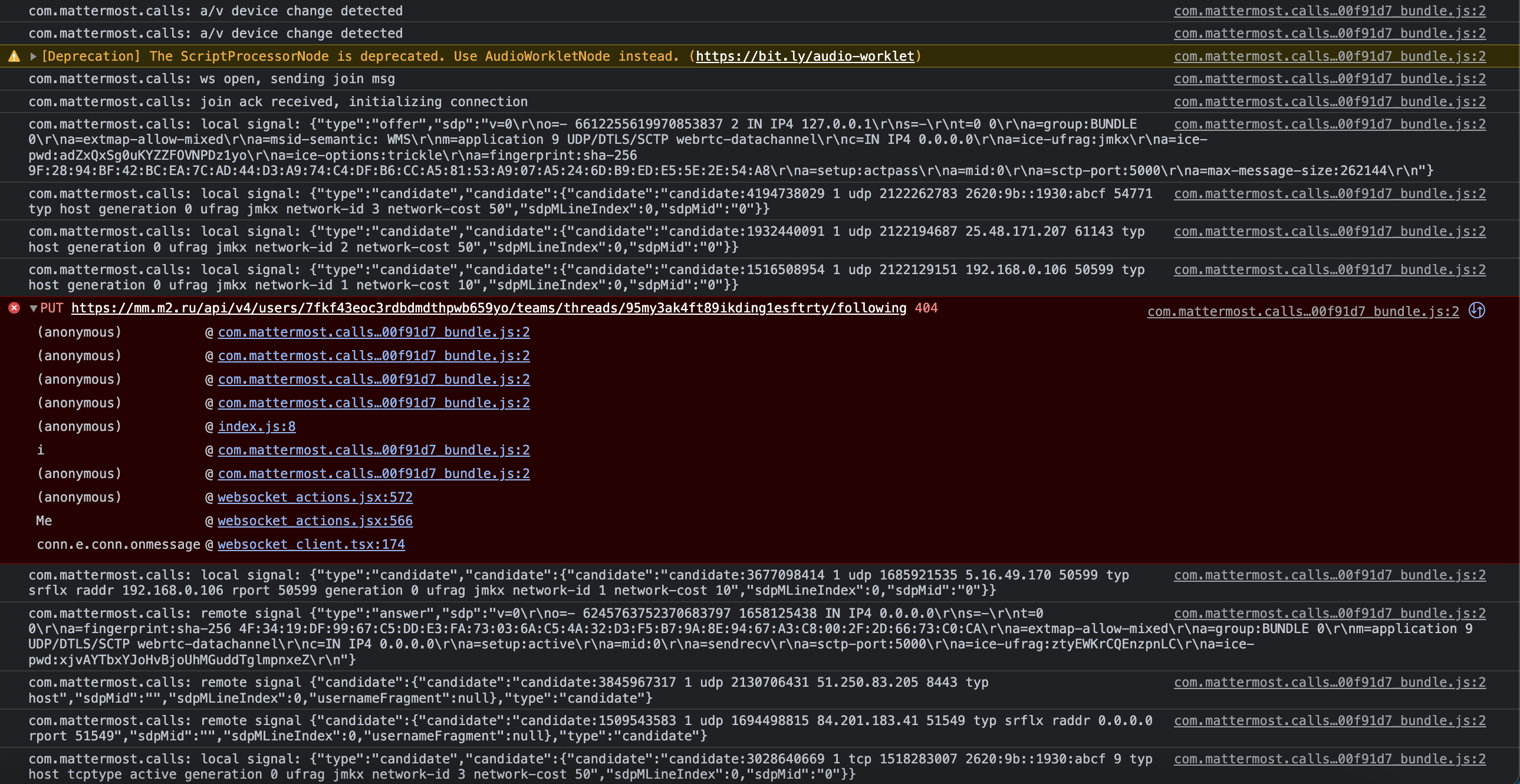Open websocket_client.tsx:174 from conn.onmessage frame
Viewport: 1520px width, 784px height.
click(311, 544)
